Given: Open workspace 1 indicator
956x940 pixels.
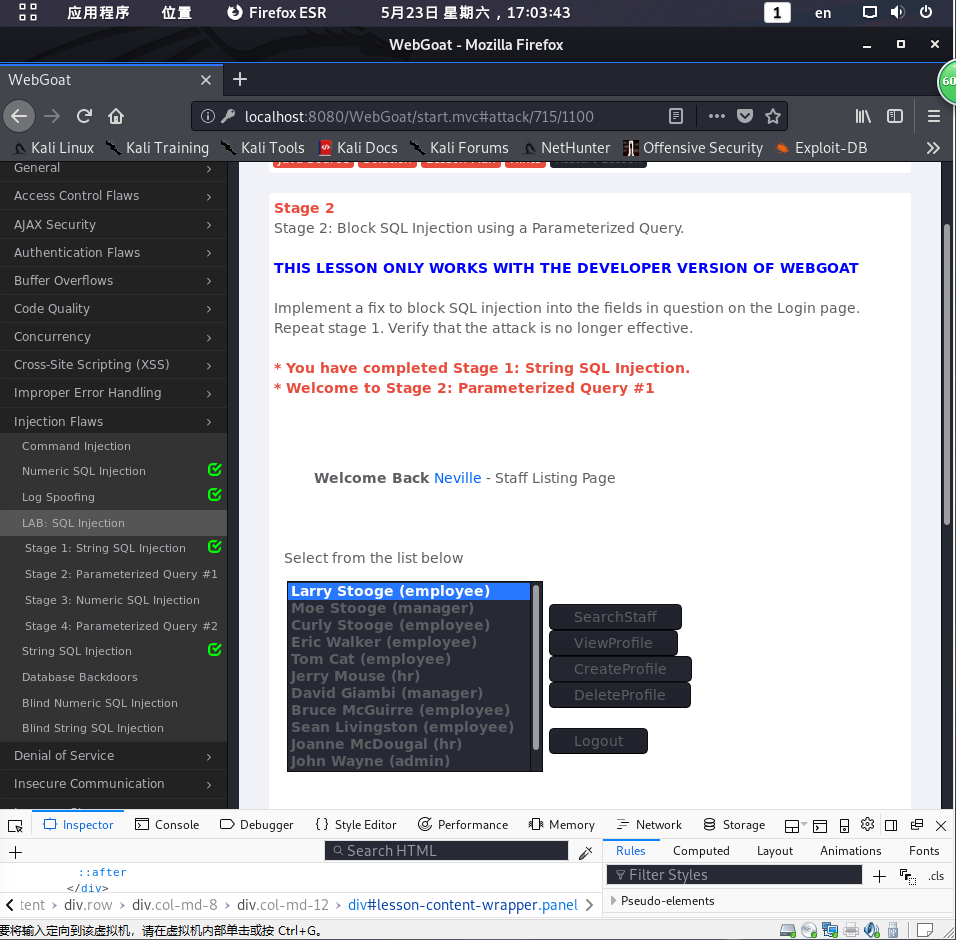Looking at the screenshot, I should 777,12.
